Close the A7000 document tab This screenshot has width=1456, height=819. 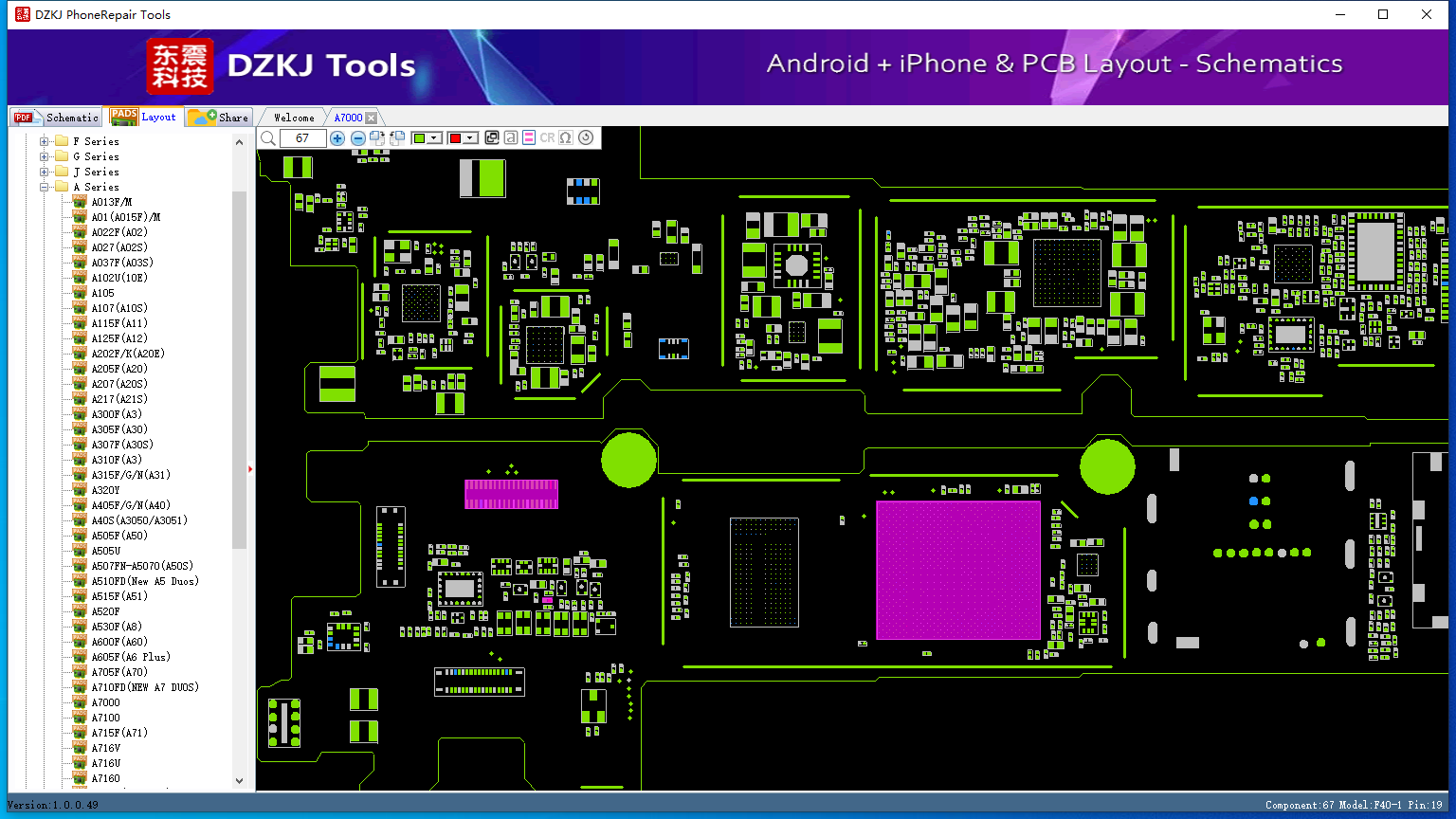click(372, 118)
